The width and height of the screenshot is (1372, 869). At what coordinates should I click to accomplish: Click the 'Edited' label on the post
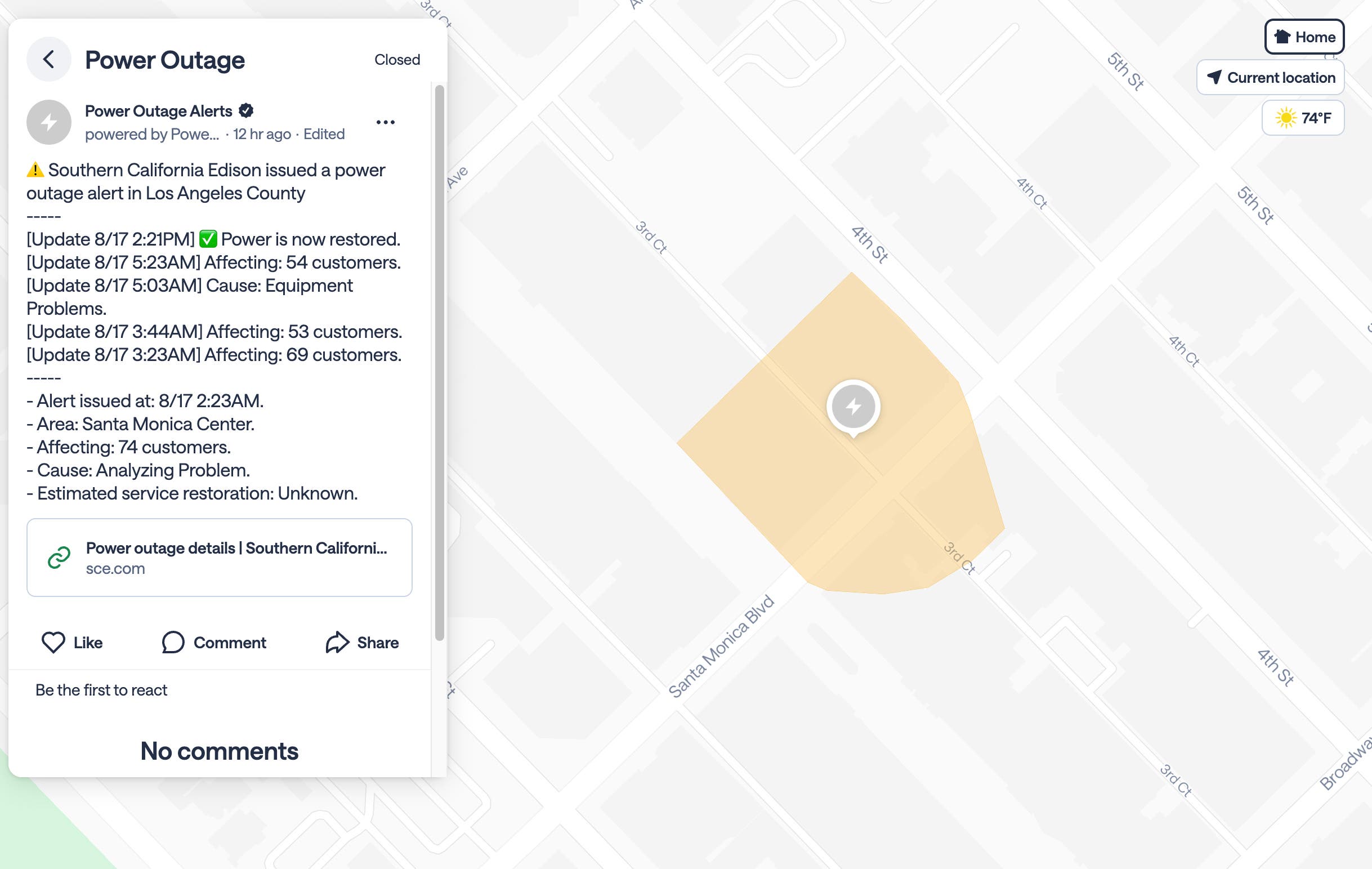coord(324,134)
